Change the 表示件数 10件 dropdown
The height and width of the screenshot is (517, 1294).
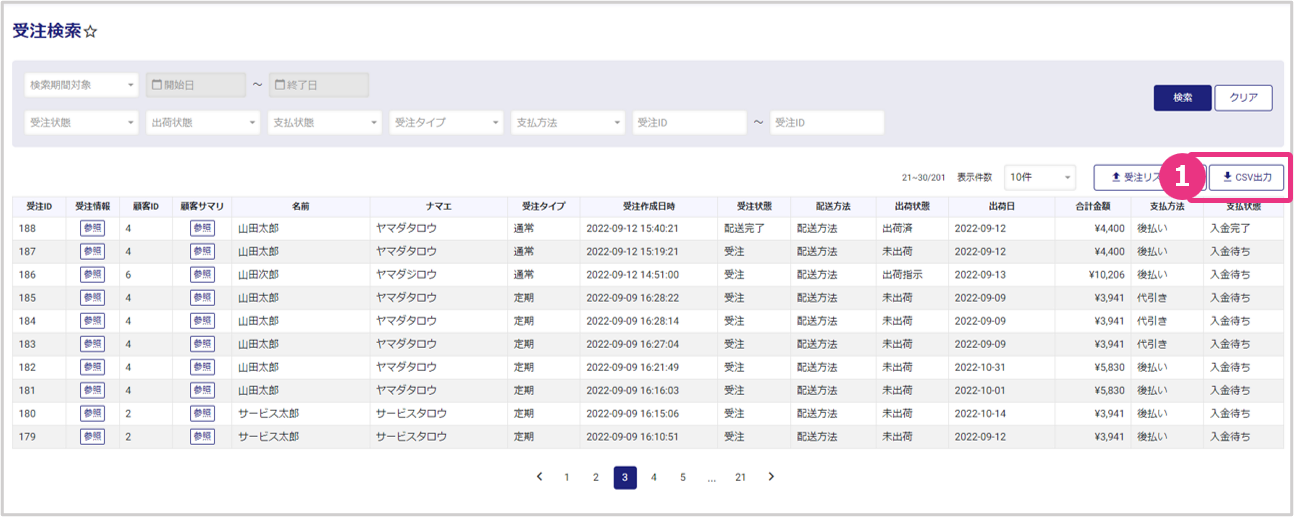point(1039,177)
